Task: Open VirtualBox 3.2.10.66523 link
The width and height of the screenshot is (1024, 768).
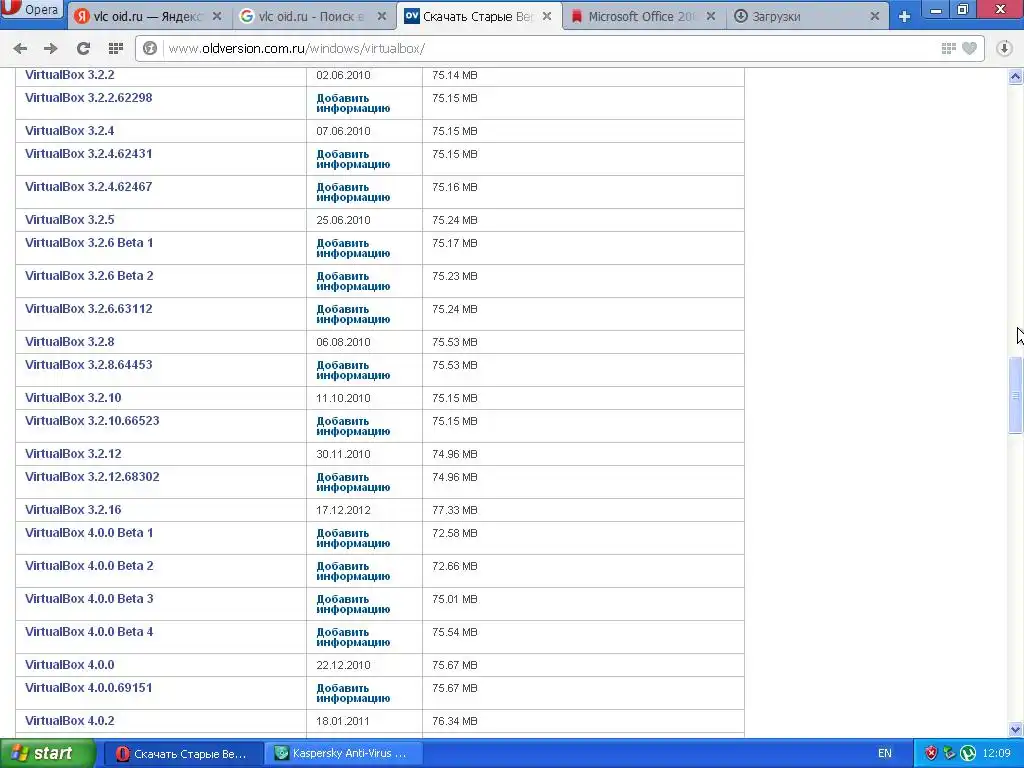Action: point(92,421)
